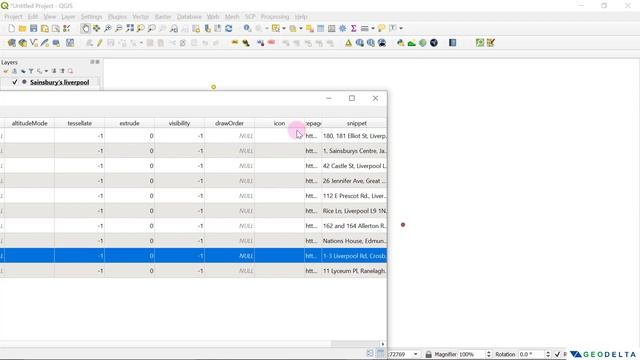Sort by the visibility column header

click(x=180, y=123)
